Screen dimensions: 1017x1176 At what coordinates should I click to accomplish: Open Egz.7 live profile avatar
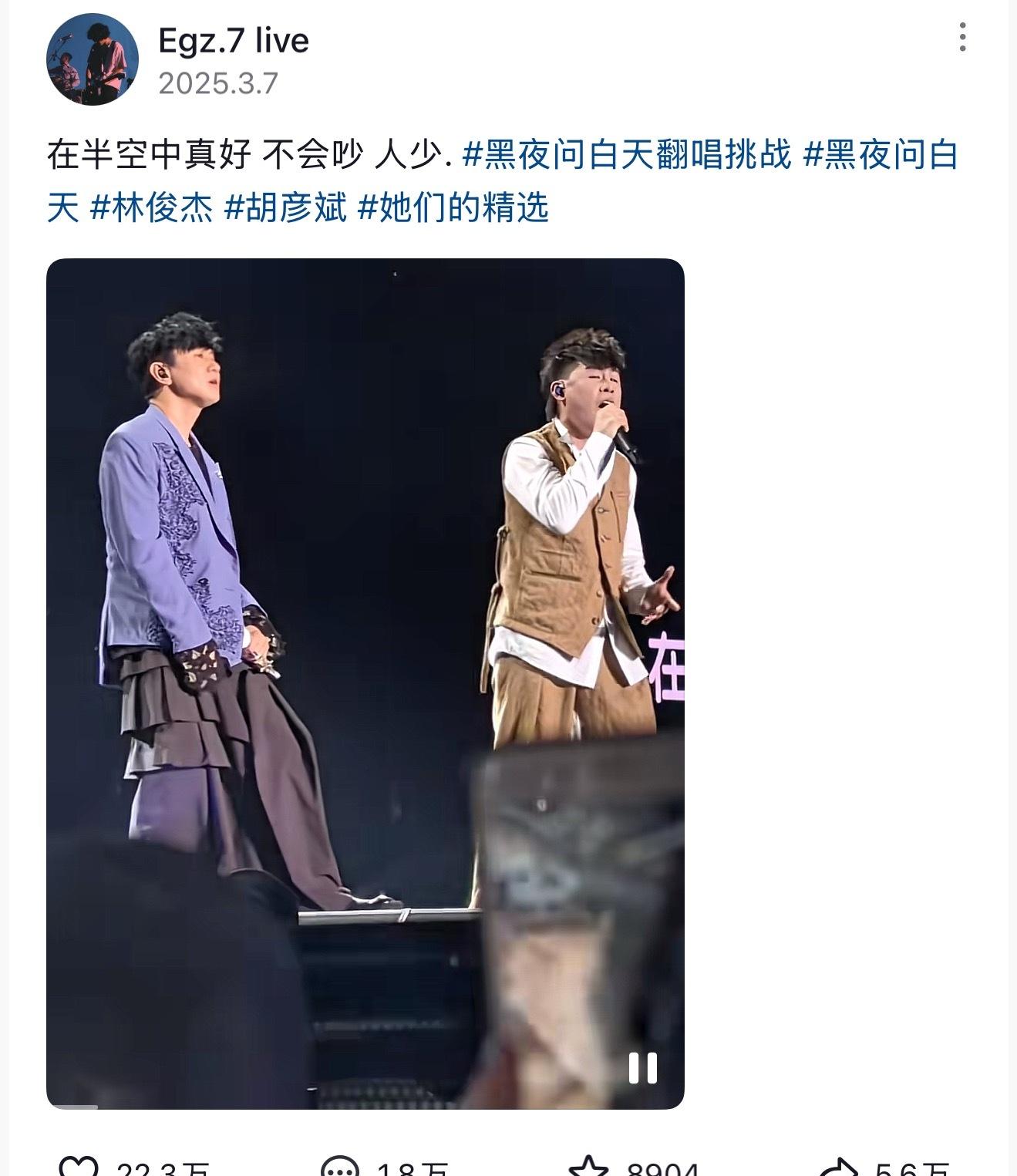[x=93, y=59]
